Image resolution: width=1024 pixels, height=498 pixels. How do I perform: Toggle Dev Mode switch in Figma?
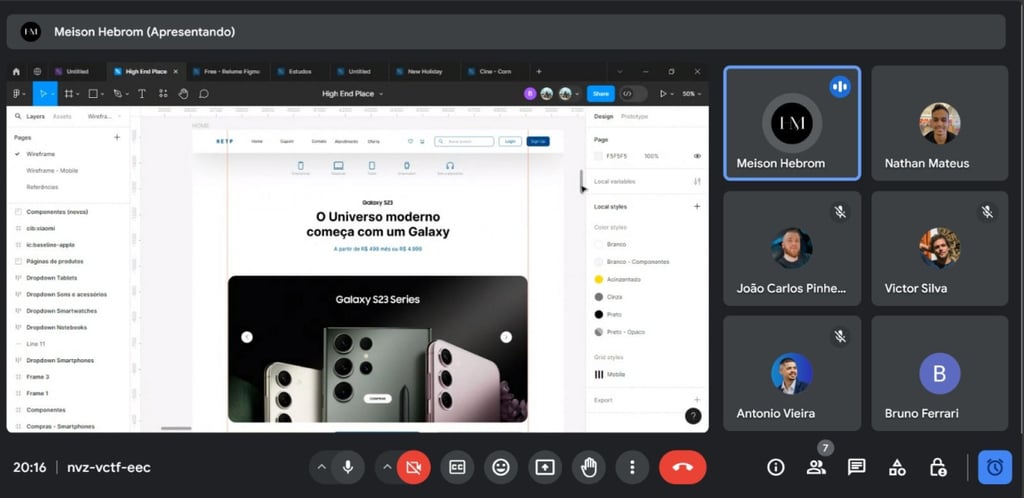click(633, 94)
